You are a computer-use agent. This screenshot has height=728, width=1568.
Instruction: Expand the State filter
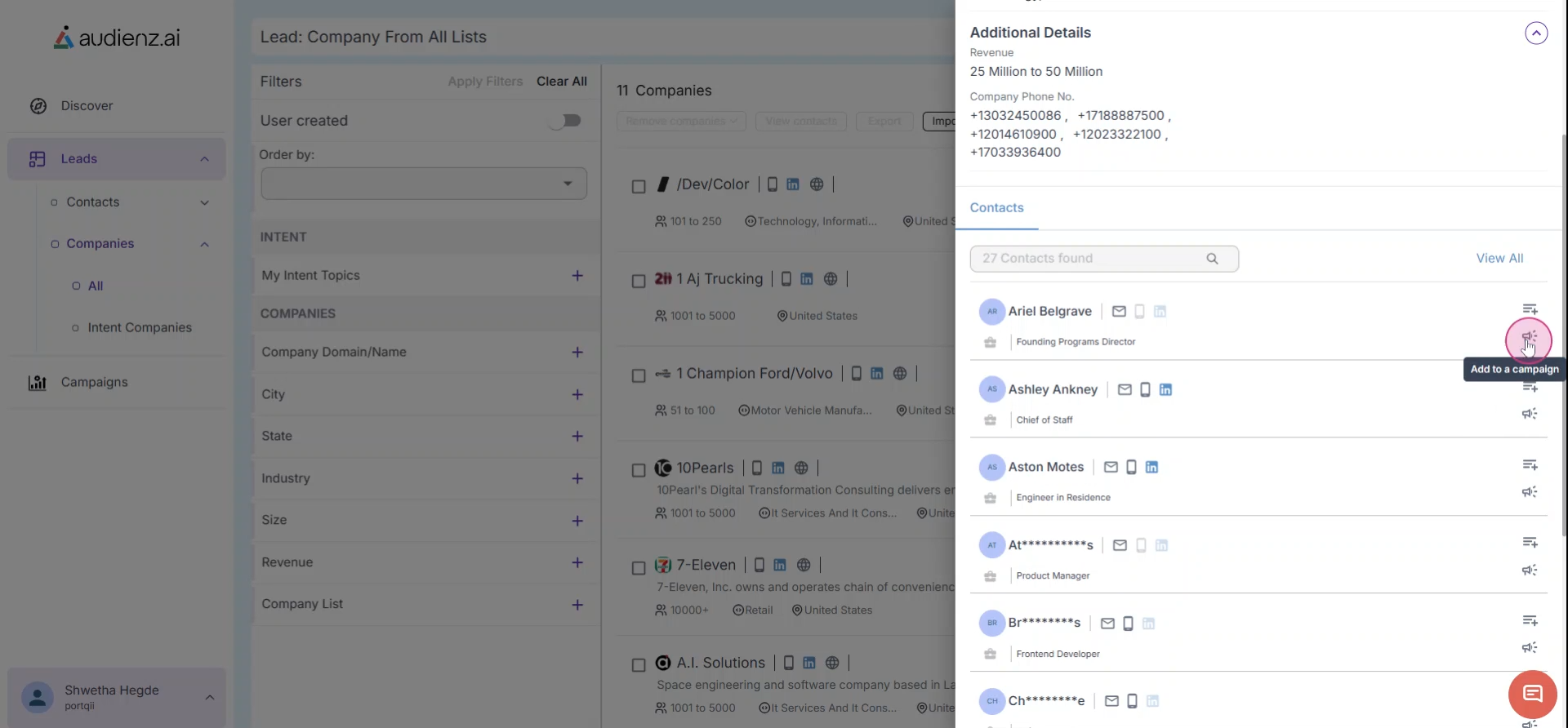pos(577,437)
